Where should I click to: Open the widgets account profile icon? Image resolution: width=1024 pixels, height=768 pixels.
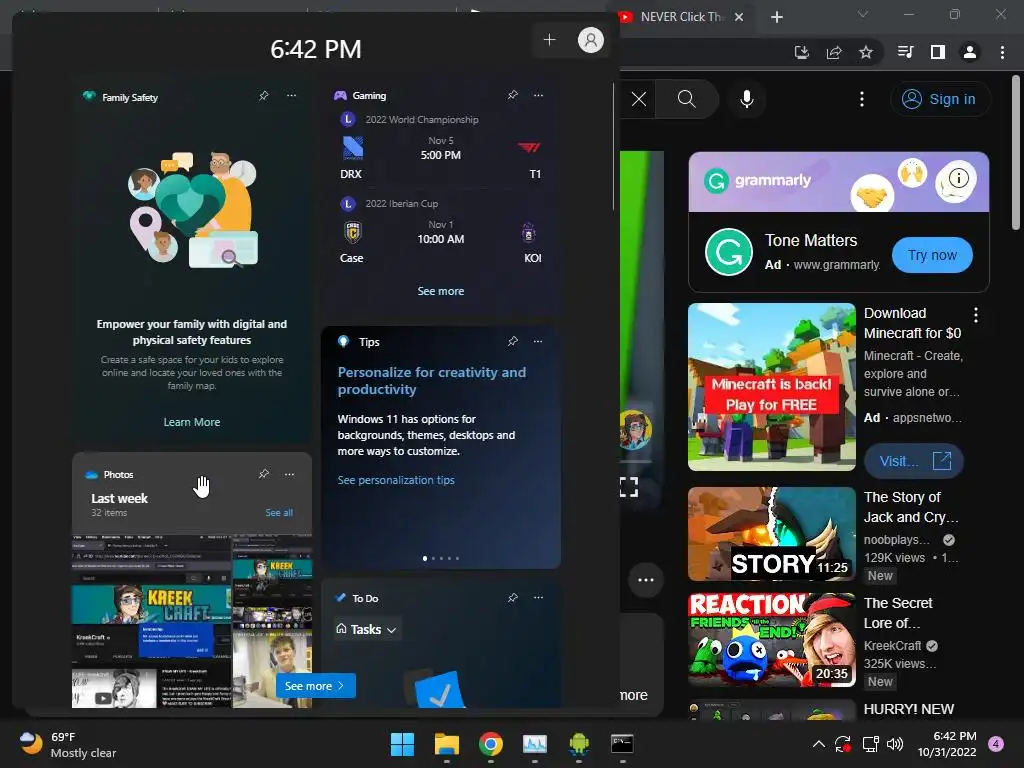(590, 40)
